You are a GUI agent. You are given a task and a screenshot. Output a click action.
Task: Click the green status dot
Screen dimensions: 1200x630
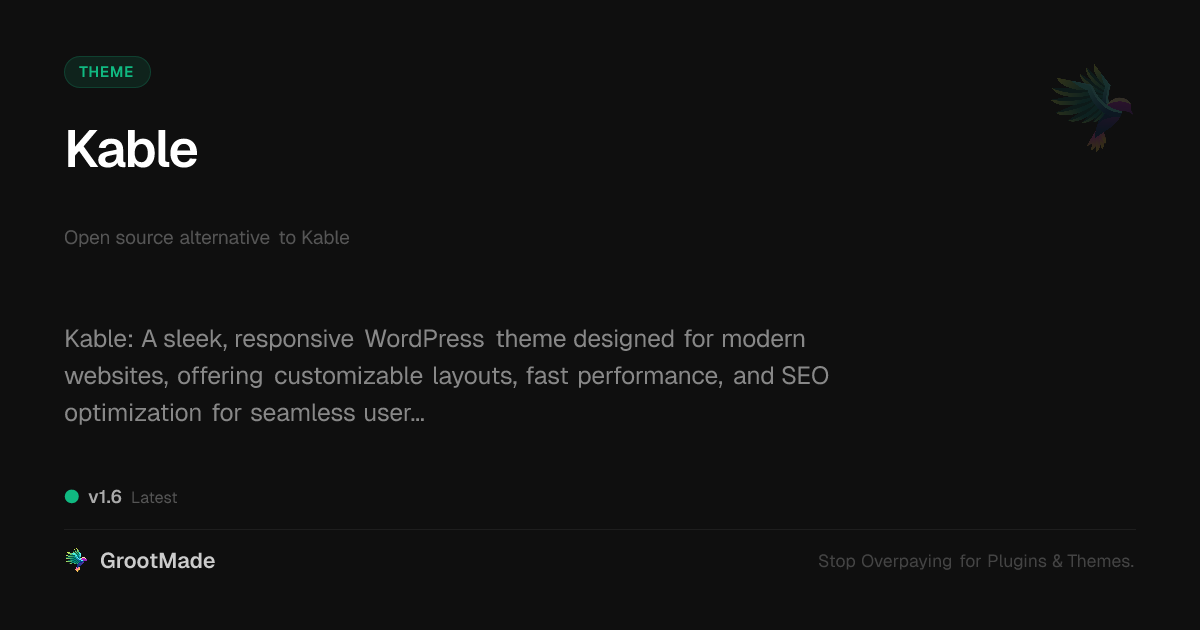72,497
